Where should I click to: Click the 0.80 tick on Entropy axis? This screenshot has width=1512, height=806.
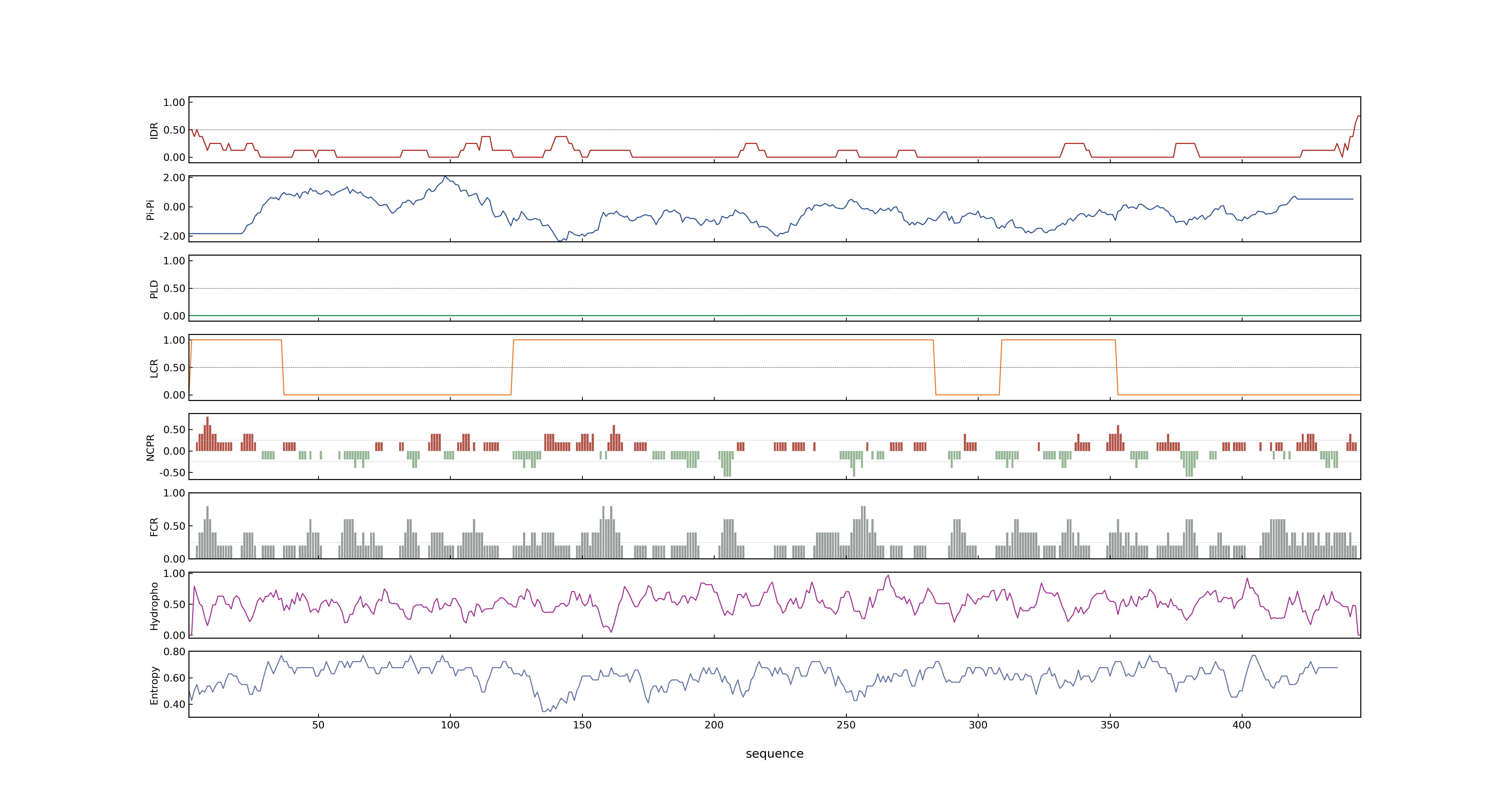[x=174, y=652]
